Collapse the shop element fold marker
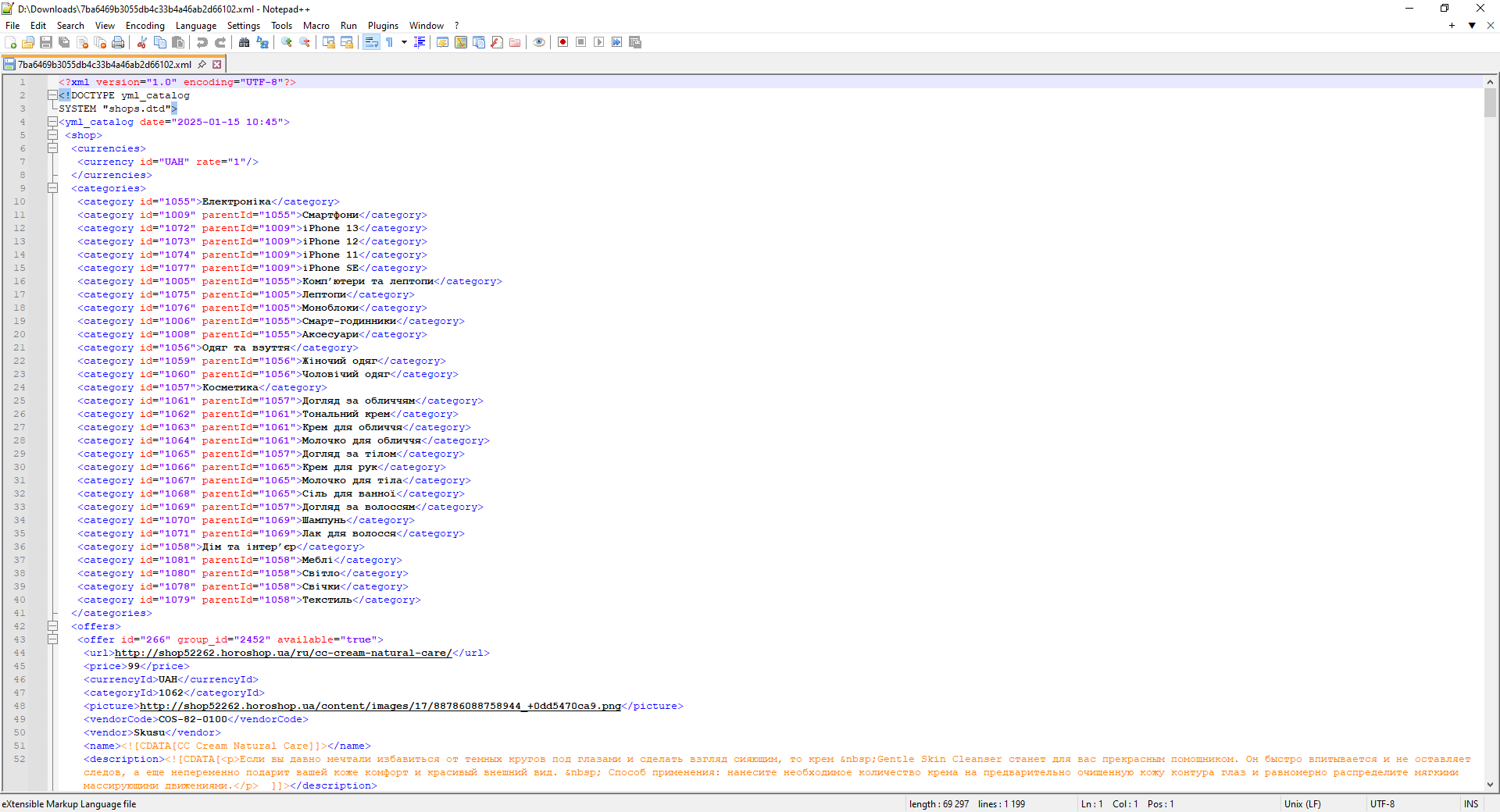 point(52,135)
